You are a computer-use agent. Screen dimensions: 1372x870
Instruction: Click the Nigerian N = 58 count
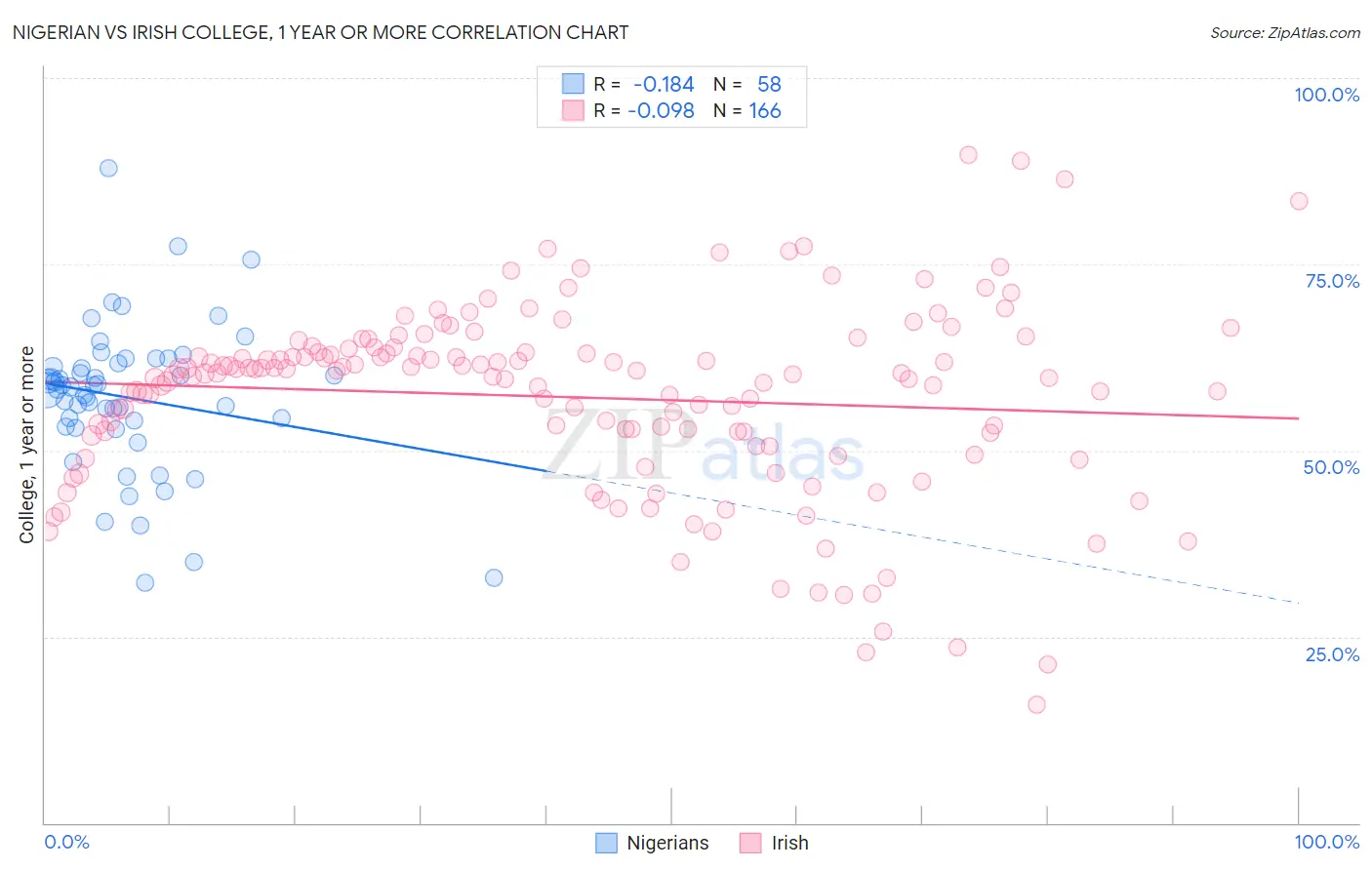click(x=769, y=84)
